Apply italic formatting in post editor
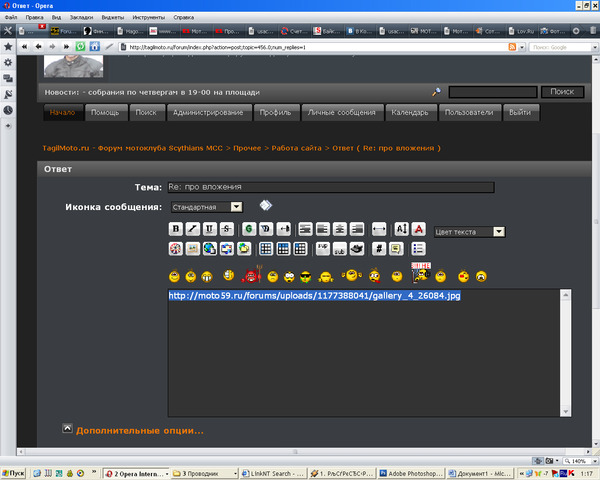The width and height of the screenshot is (600, 480). [192, 229]
